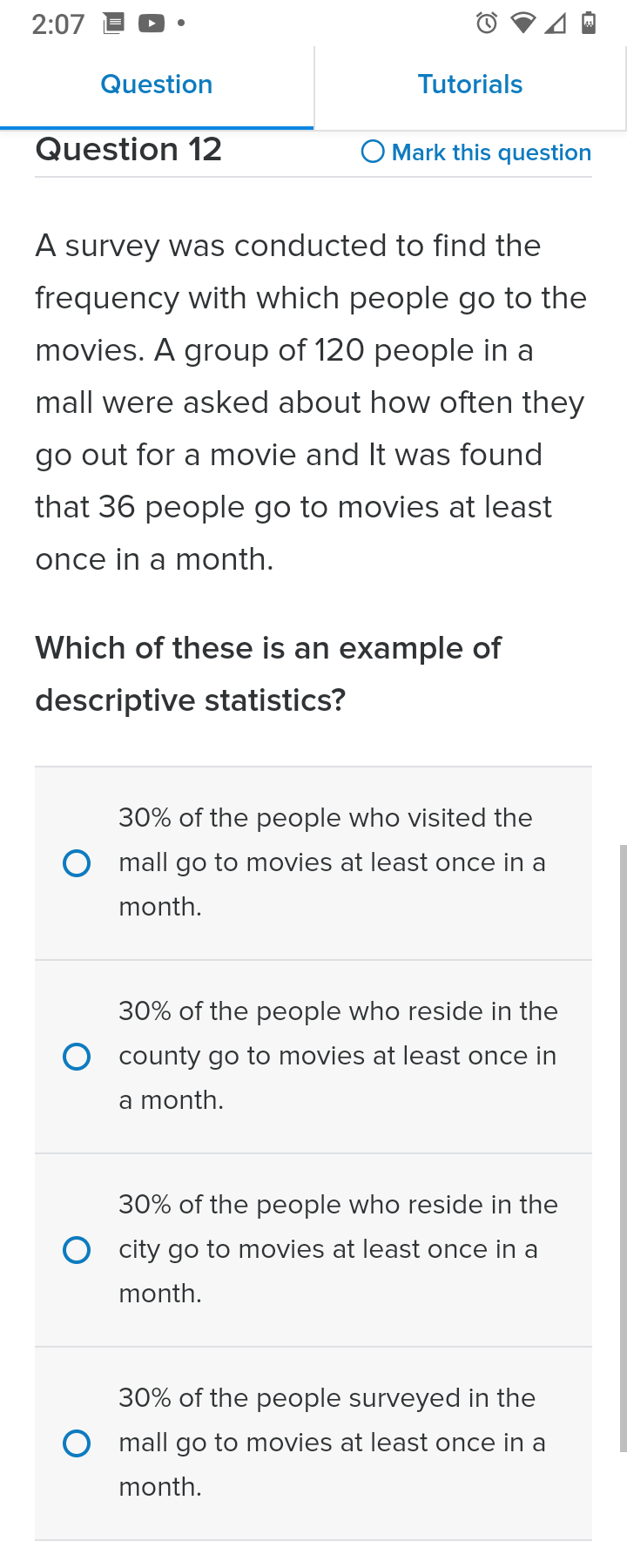Select radio for 'reside in the city' answer
Viewport: 627px width, 1568px height.
77,1250
